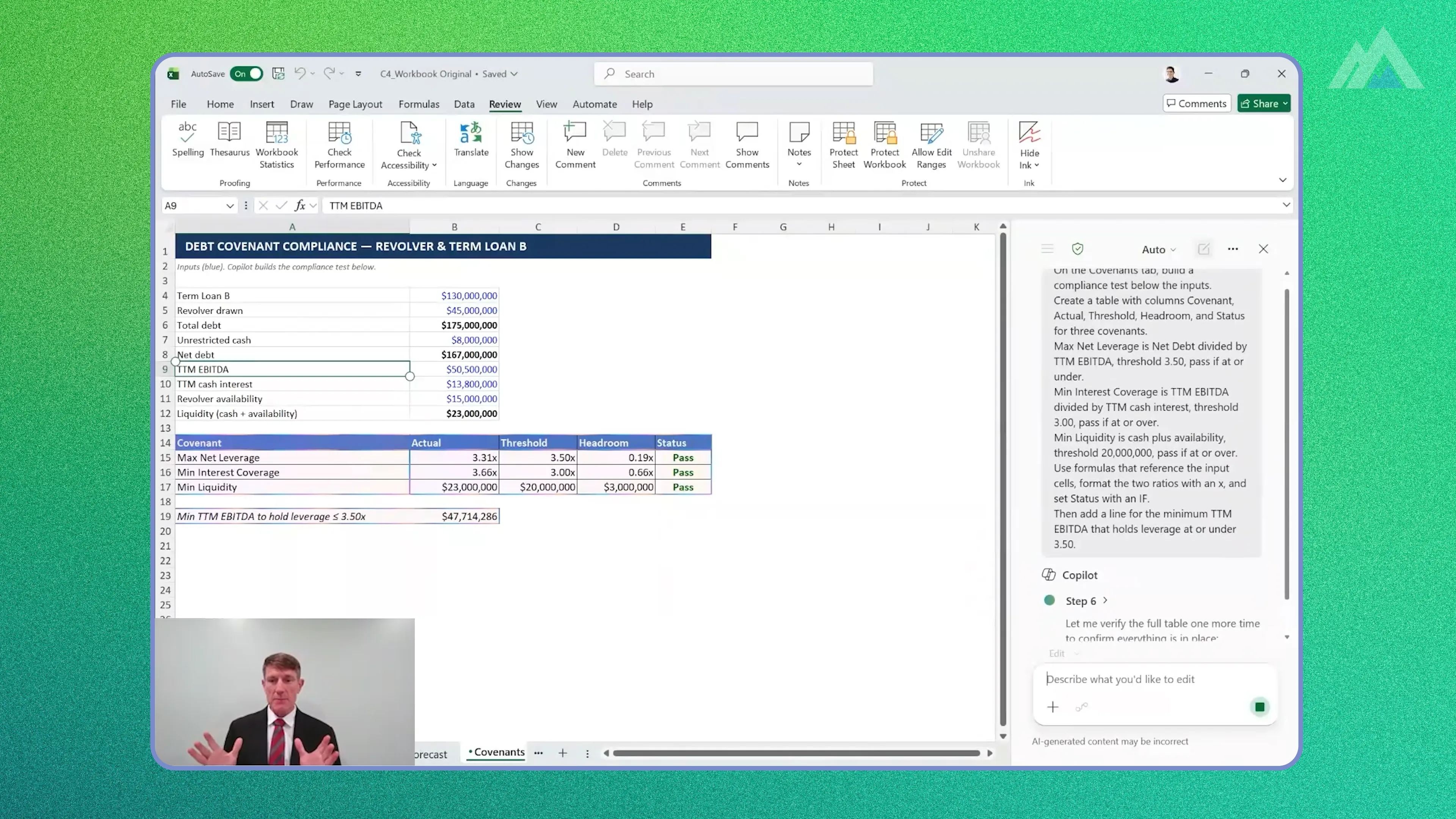This screenshot has height=819, width=1456.
Task: Select row 15 header
Action: [165, 458]
